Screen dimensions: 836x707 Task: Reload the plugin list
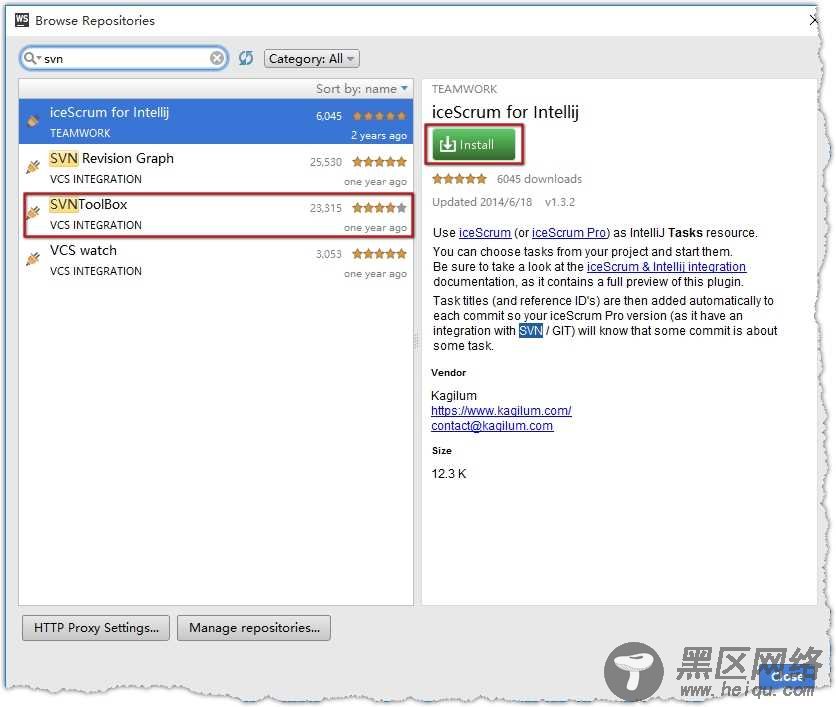point(246,58)
